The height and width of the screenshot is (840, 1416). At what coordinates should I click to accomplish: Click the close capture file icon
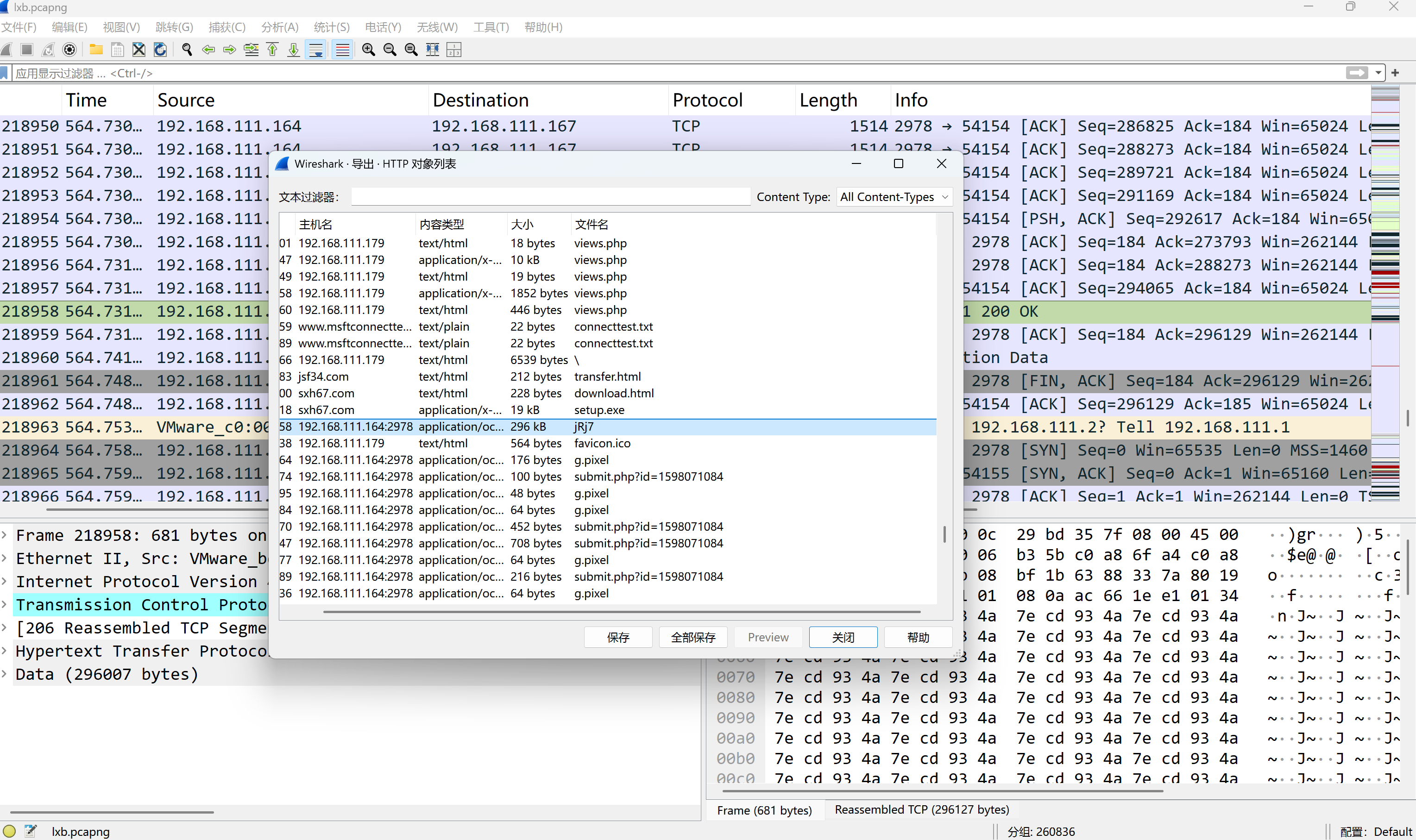coord(138,50)
